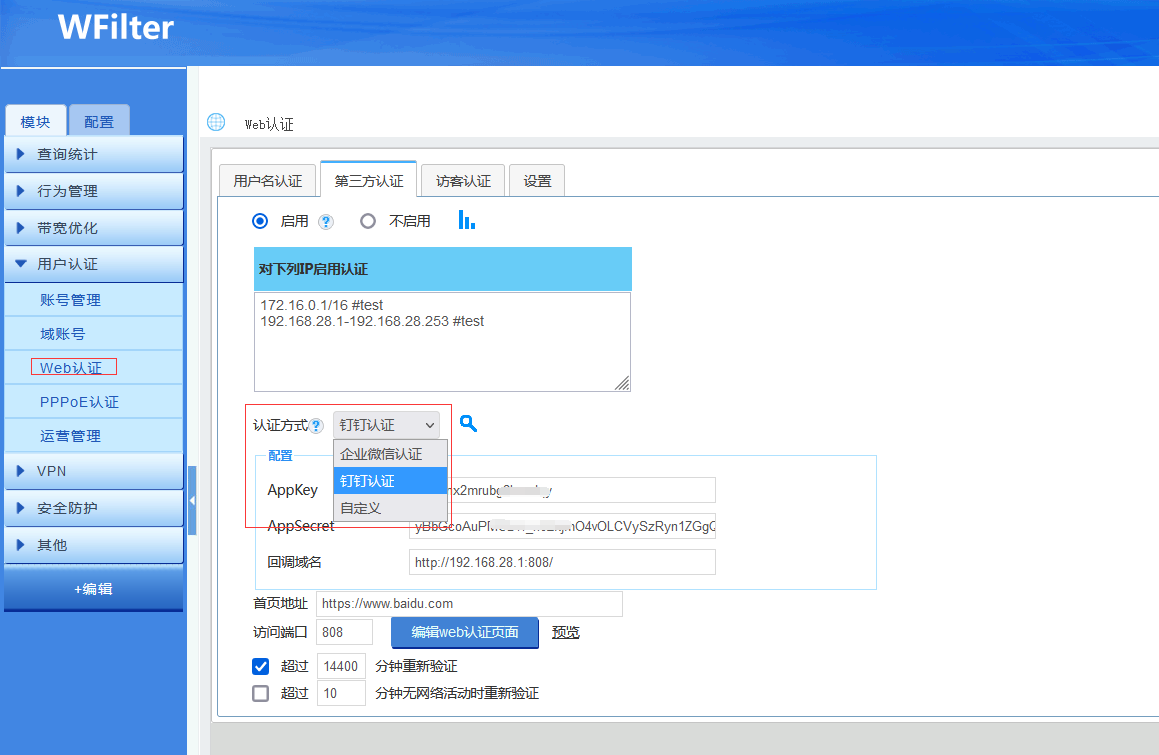The height and width of the screenshot is (755, 1159).
Task: Click the magnifier icon beside 认证方式 dropdown
Action: (x=468, y=424)
